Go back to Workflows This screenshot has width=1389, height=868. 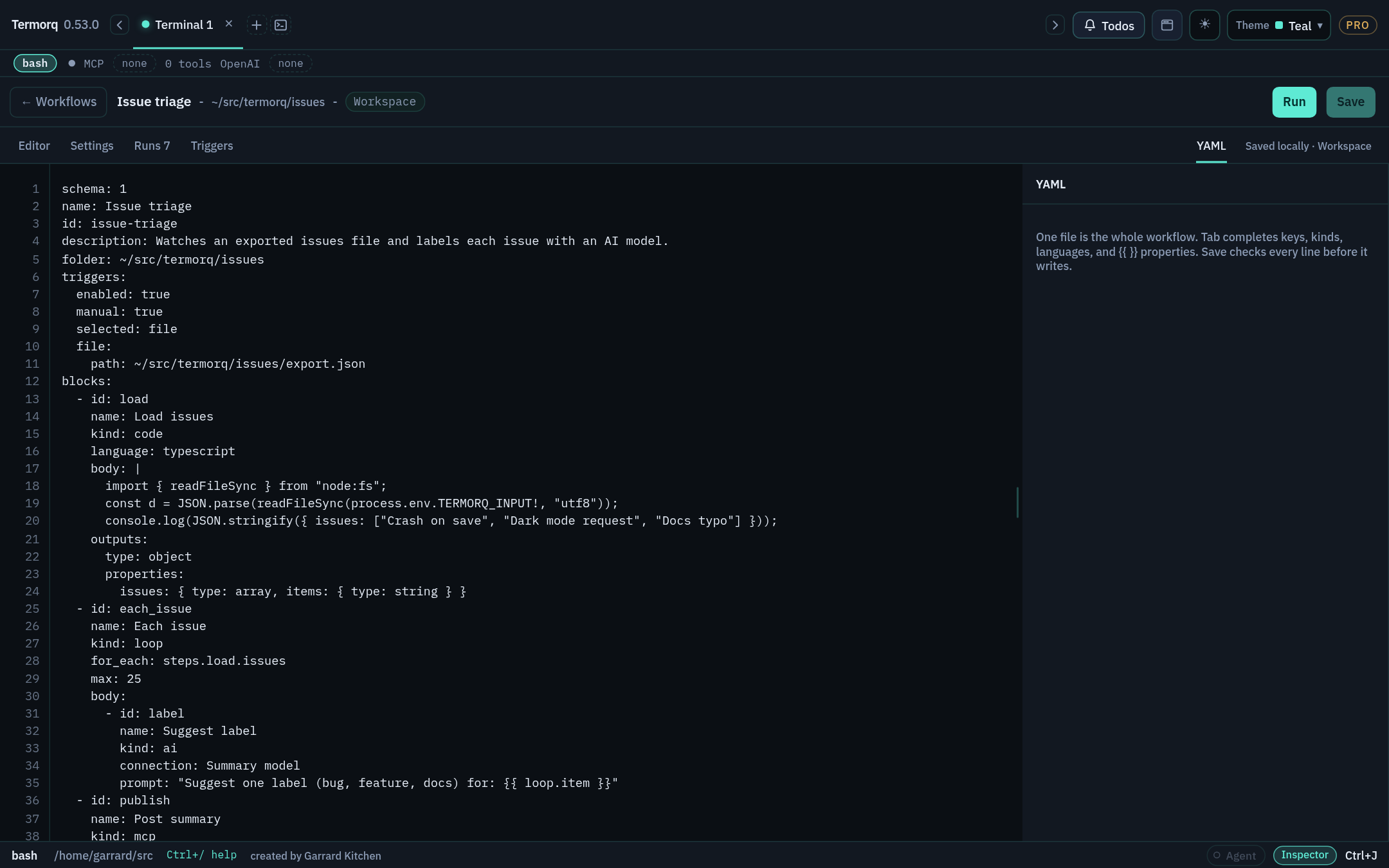pyautogui.click(x=59, y=102)
